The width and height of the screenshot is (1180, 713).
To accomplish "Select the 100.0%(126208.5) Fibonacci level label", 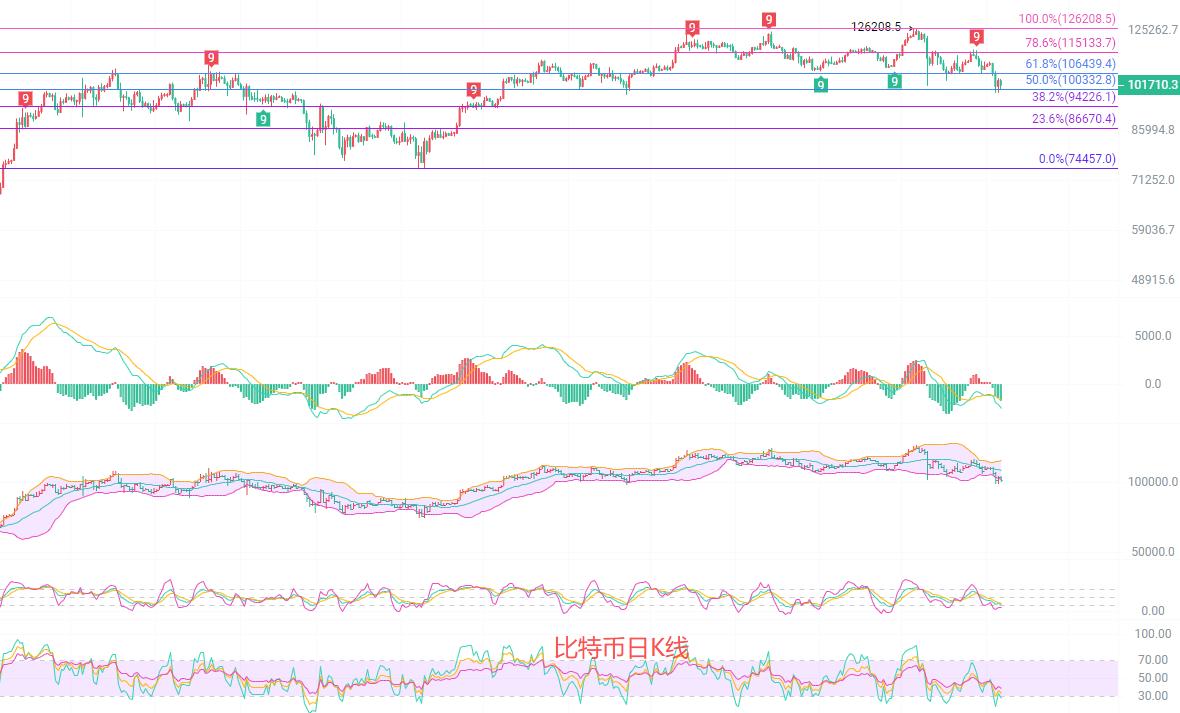I will (x=1067, y=19).
